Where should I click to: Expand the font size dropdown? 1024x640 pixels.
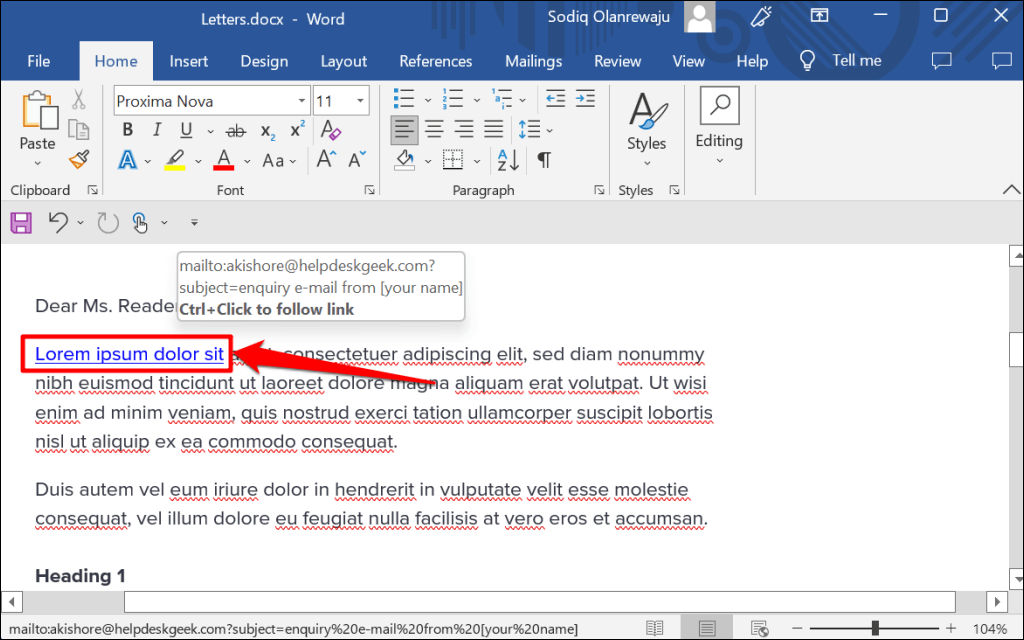pos(360,101)
